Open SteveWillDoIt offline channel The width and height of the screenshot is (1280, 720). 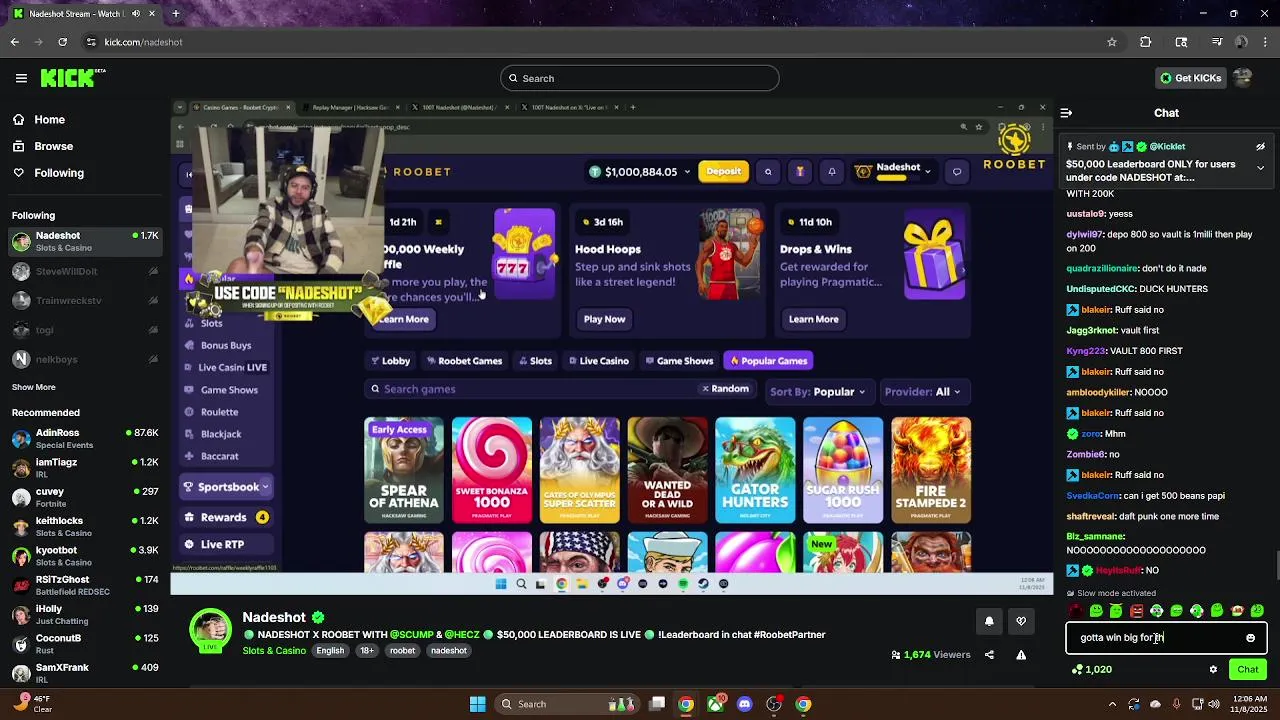click(x=85, y=271)
